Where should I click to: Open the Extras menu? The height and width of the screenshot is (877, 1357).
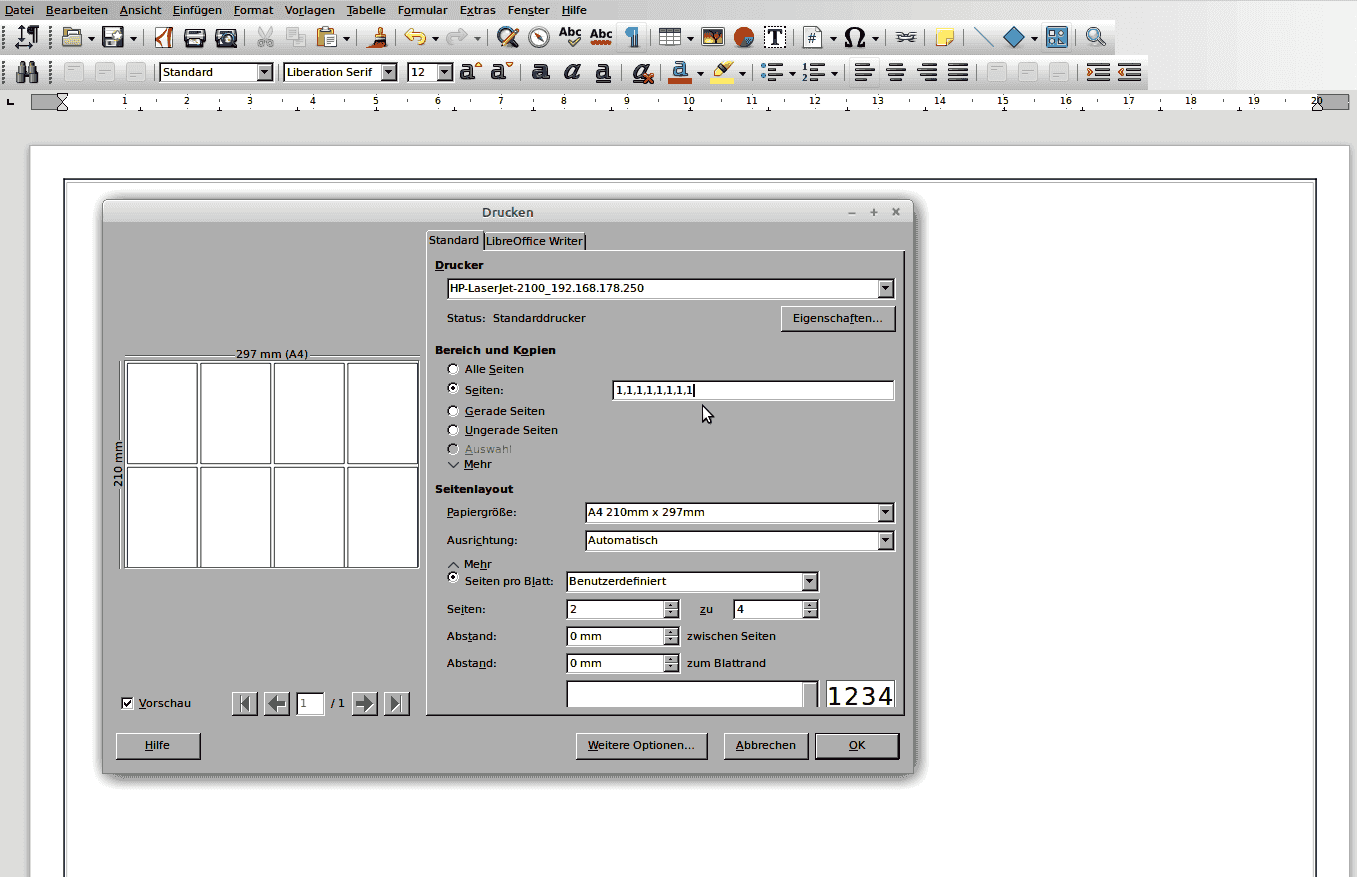tap(477, 10)
